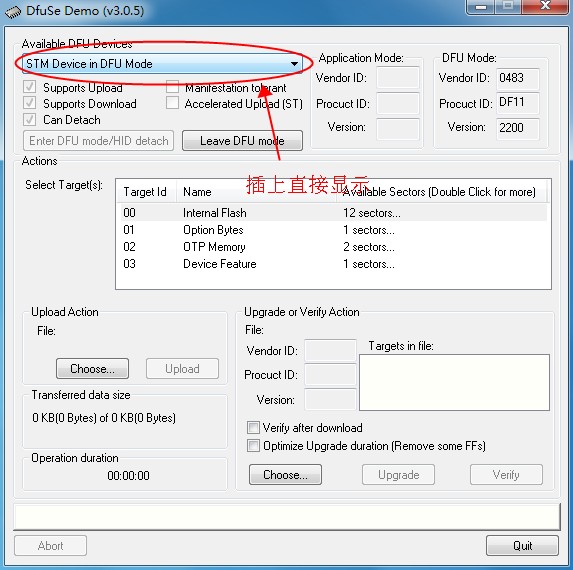Enable Verify after download
The height and width of the screenshot is (570, 573).
253,428
